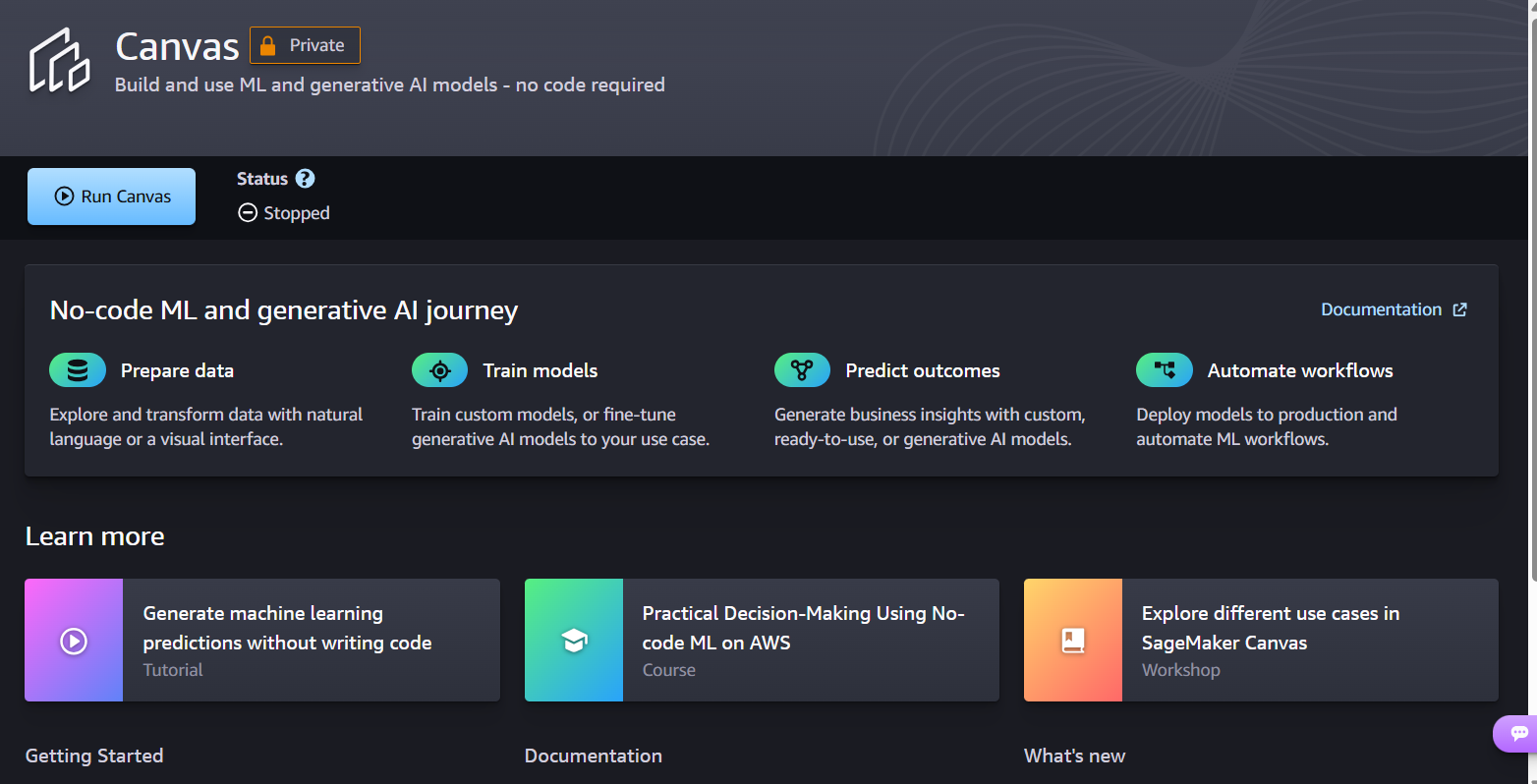Click the Learn more heading
The height and width of the screenshot is (784, 1537).
[x=94, y=536]
